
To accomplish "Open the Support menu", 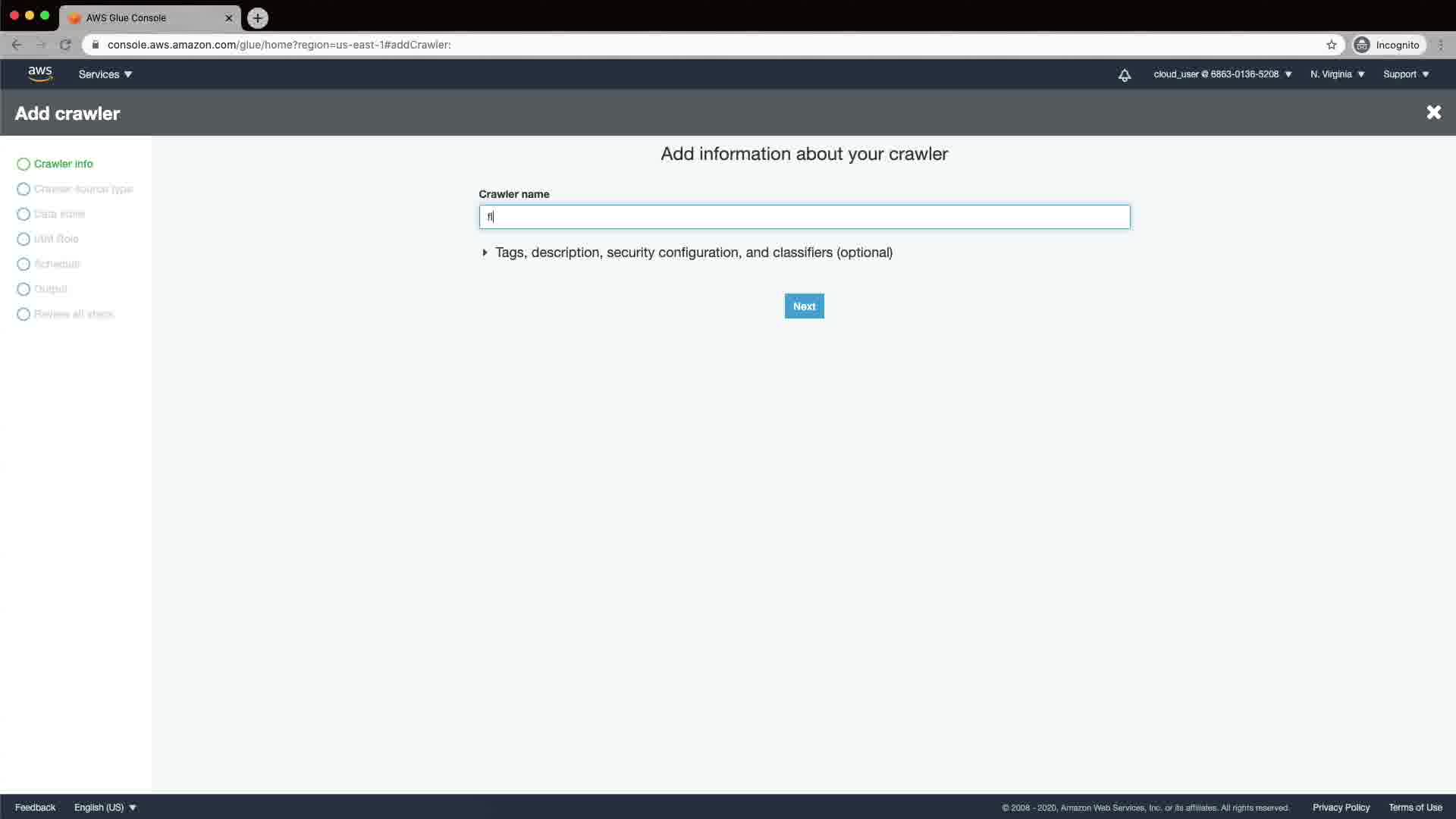I will click(1406, 74).
